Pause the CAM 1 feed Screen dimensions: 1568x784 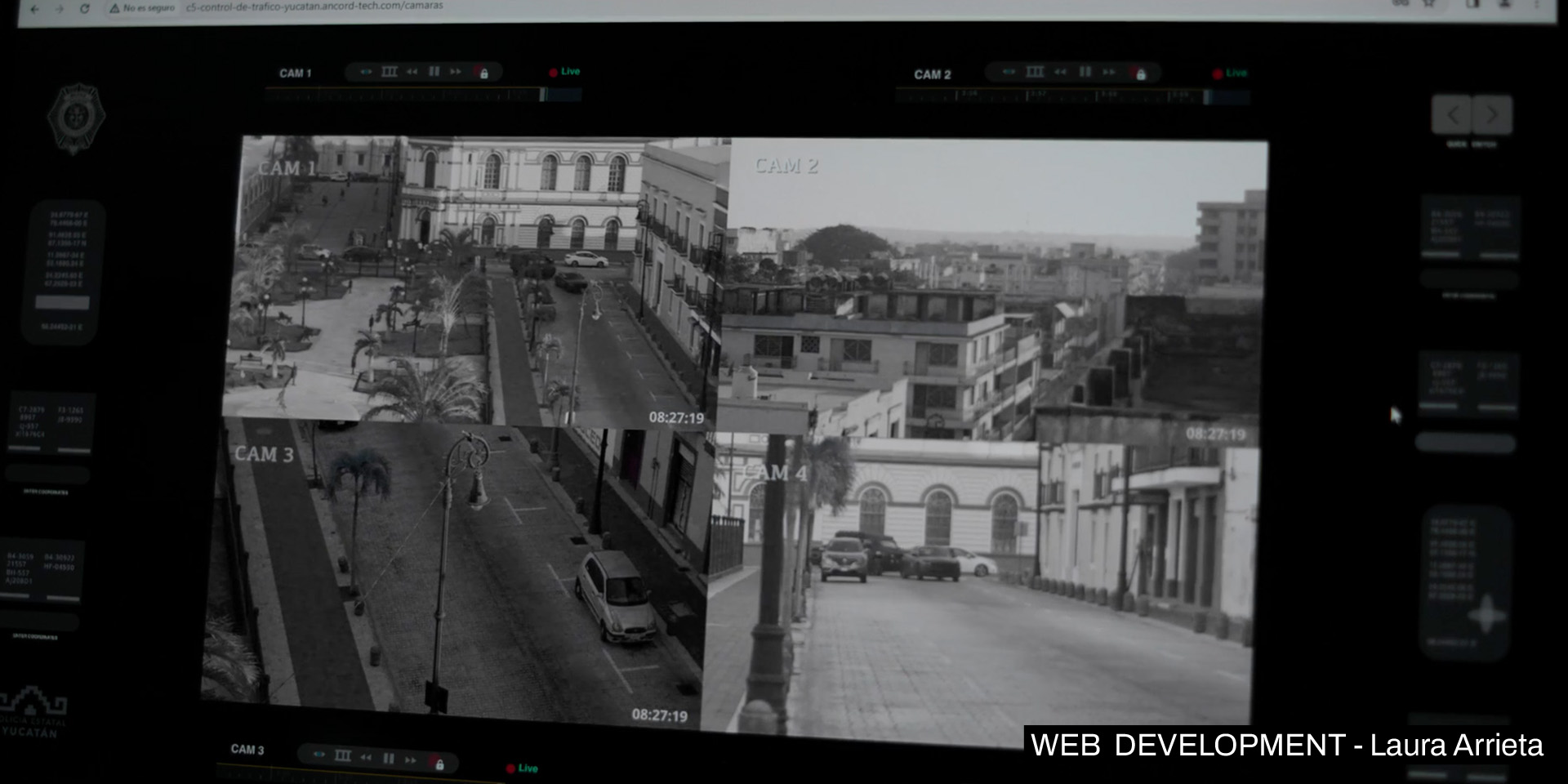pos(434,72)
